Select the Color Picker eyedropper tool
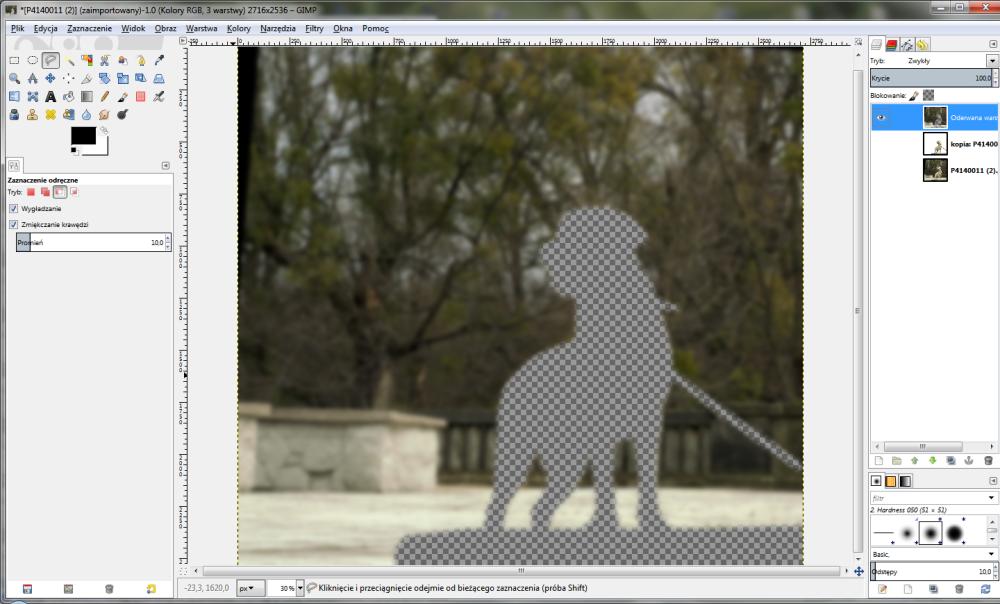 159,61
